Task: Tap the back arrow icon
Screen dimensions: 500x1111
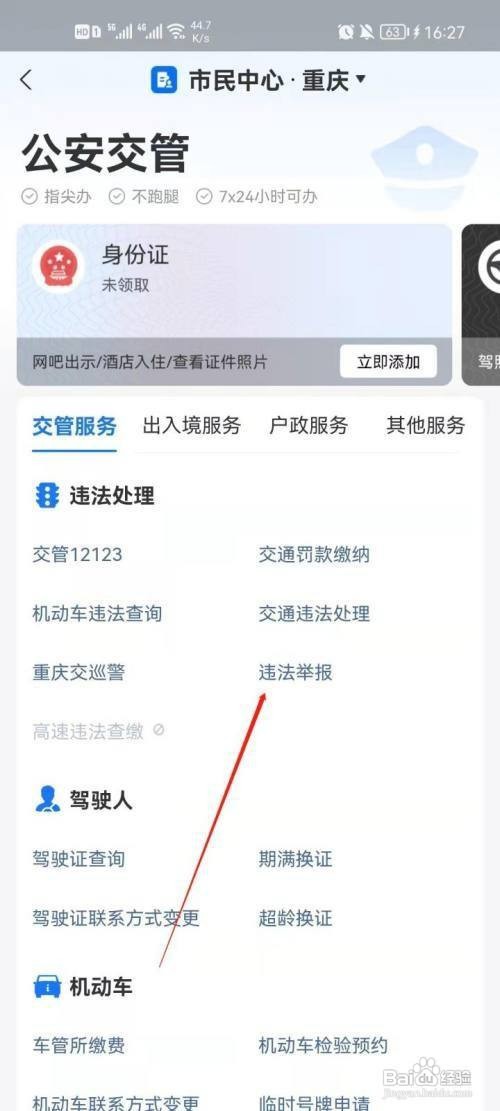Action: (26, 80)
